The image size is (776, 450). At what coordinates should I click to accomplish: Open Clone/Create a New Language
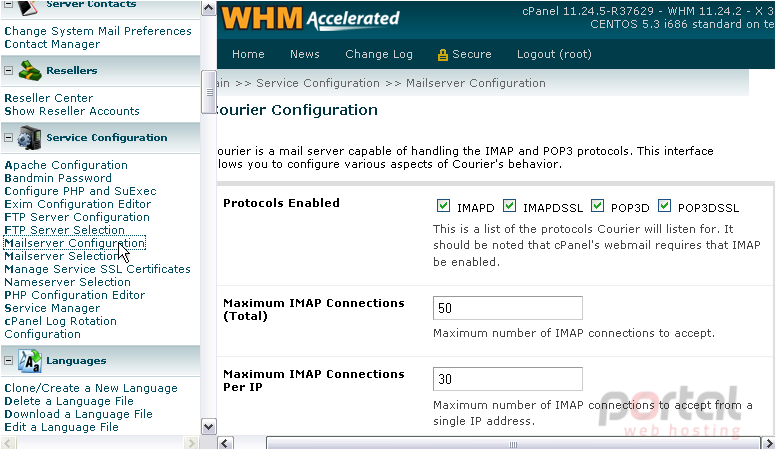coord(91,388)
